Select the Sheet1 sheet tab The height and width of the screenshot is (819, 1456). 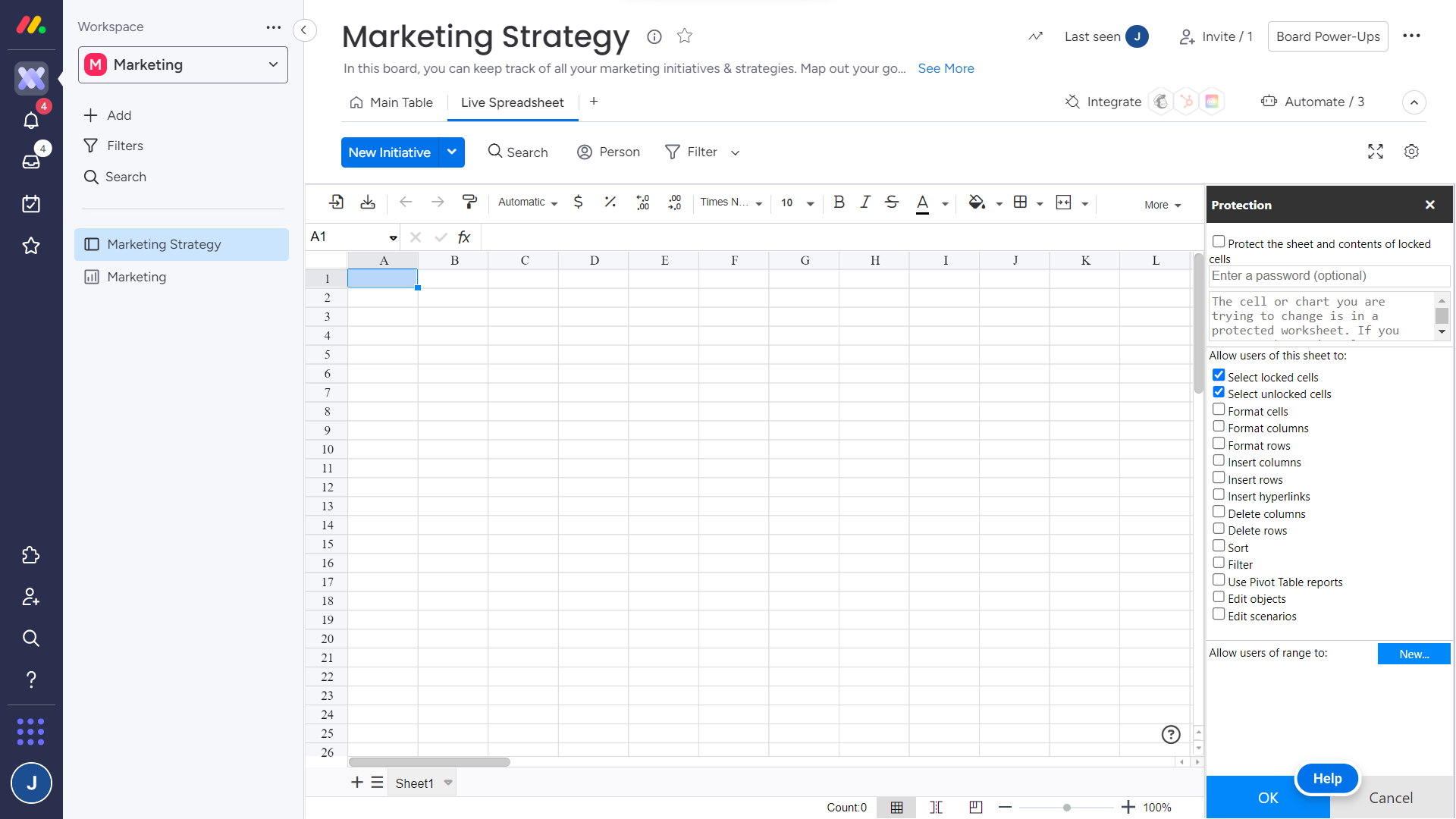click(x=414, y=783)
